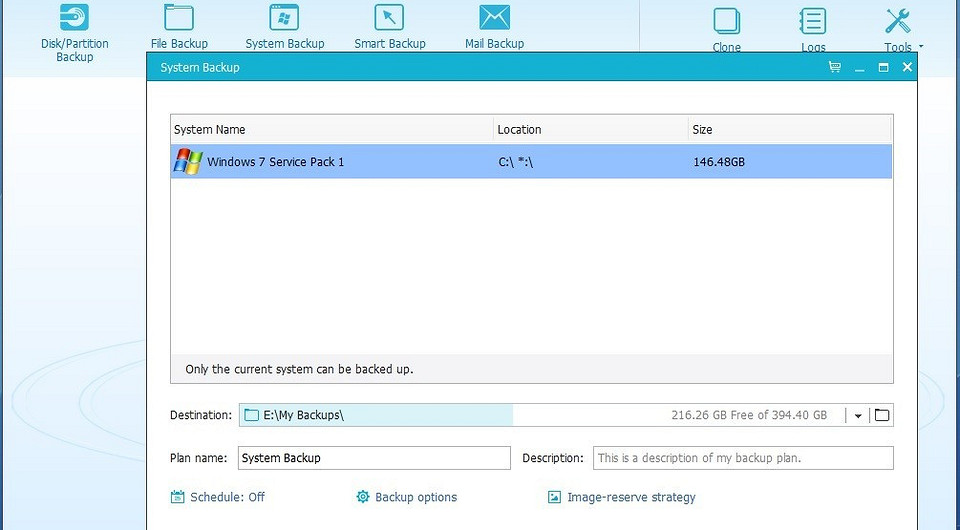
Task: Open Backup options
Action: tap(407, 497)
